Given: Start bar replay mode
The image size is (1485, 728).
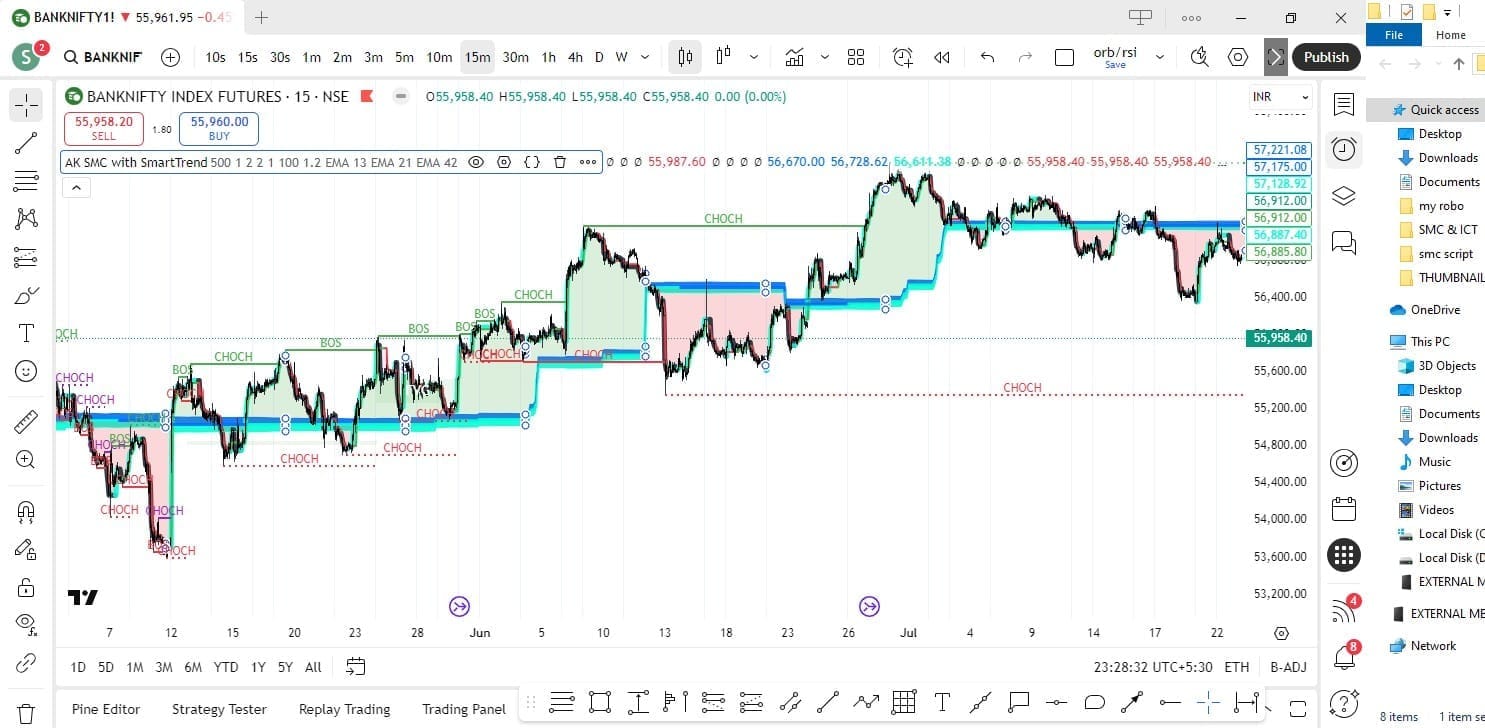Looking at the screenshot, I should [941, 57].
